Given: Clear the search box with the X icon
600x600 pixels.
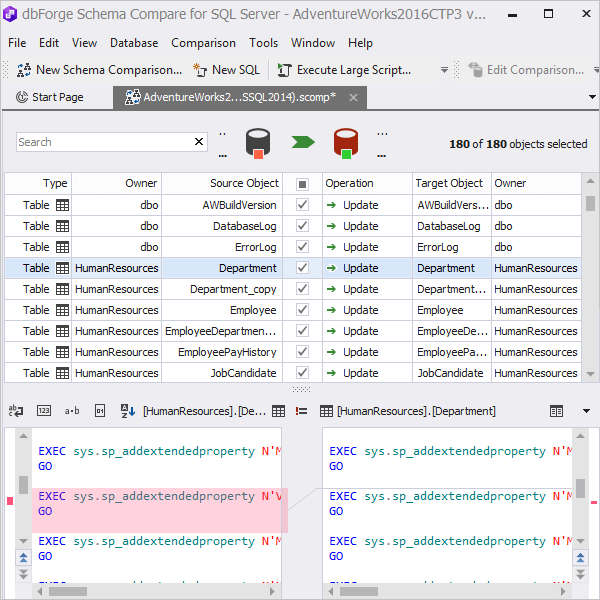Looking at the screenshot, I should click(199, 142).
